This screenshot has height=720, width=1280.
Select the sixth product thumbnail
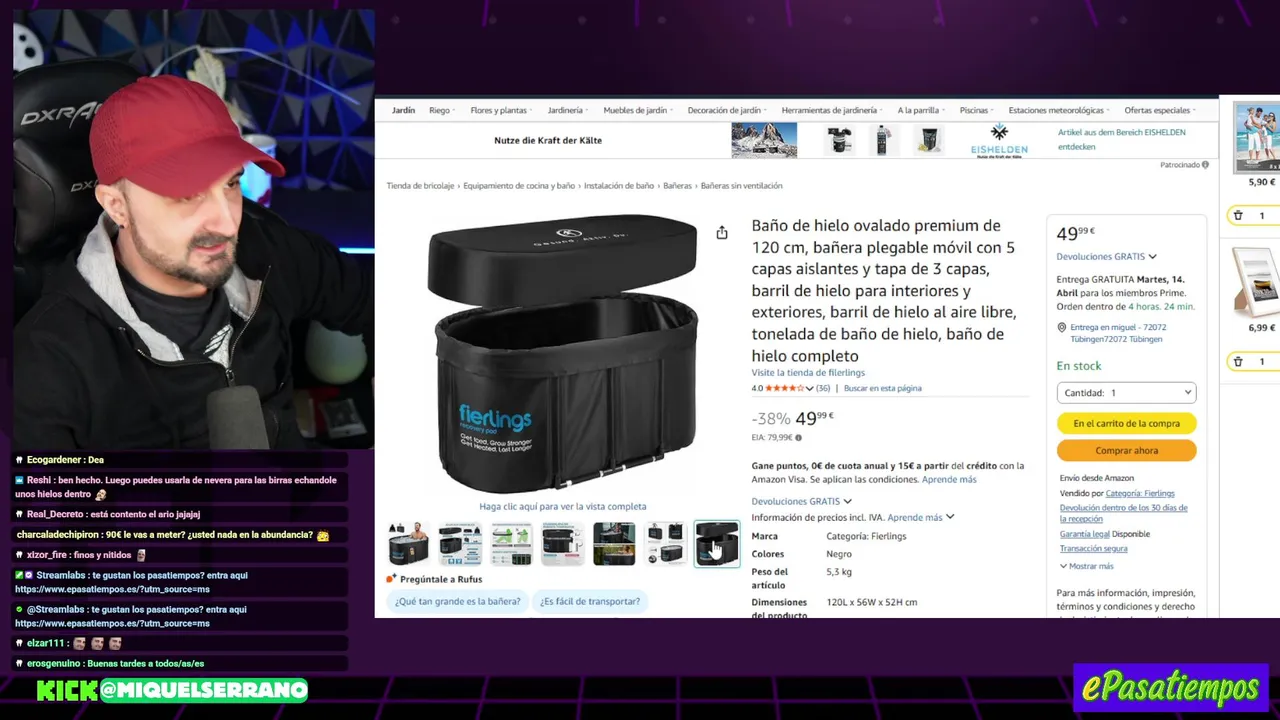pos(665,544)
